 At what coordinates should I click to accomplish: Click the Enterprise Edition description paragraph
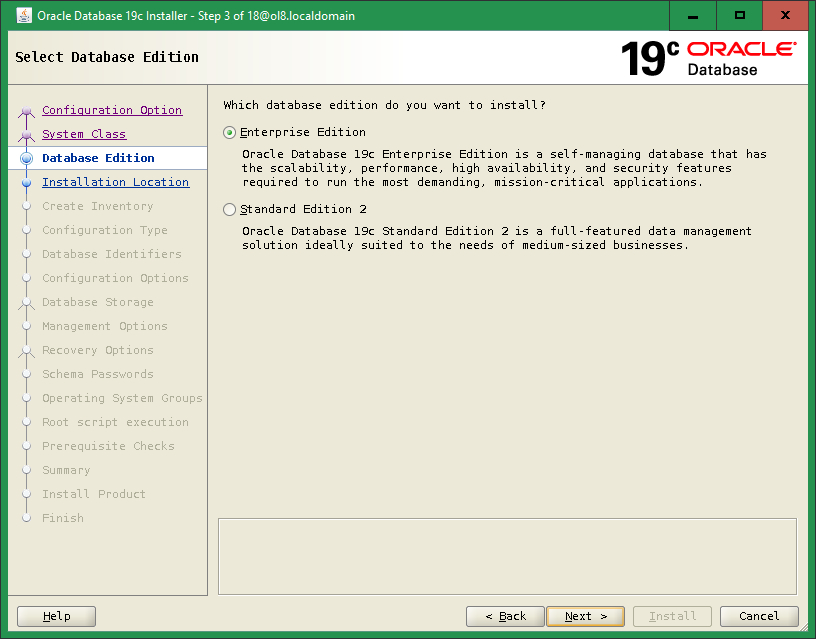504,168
